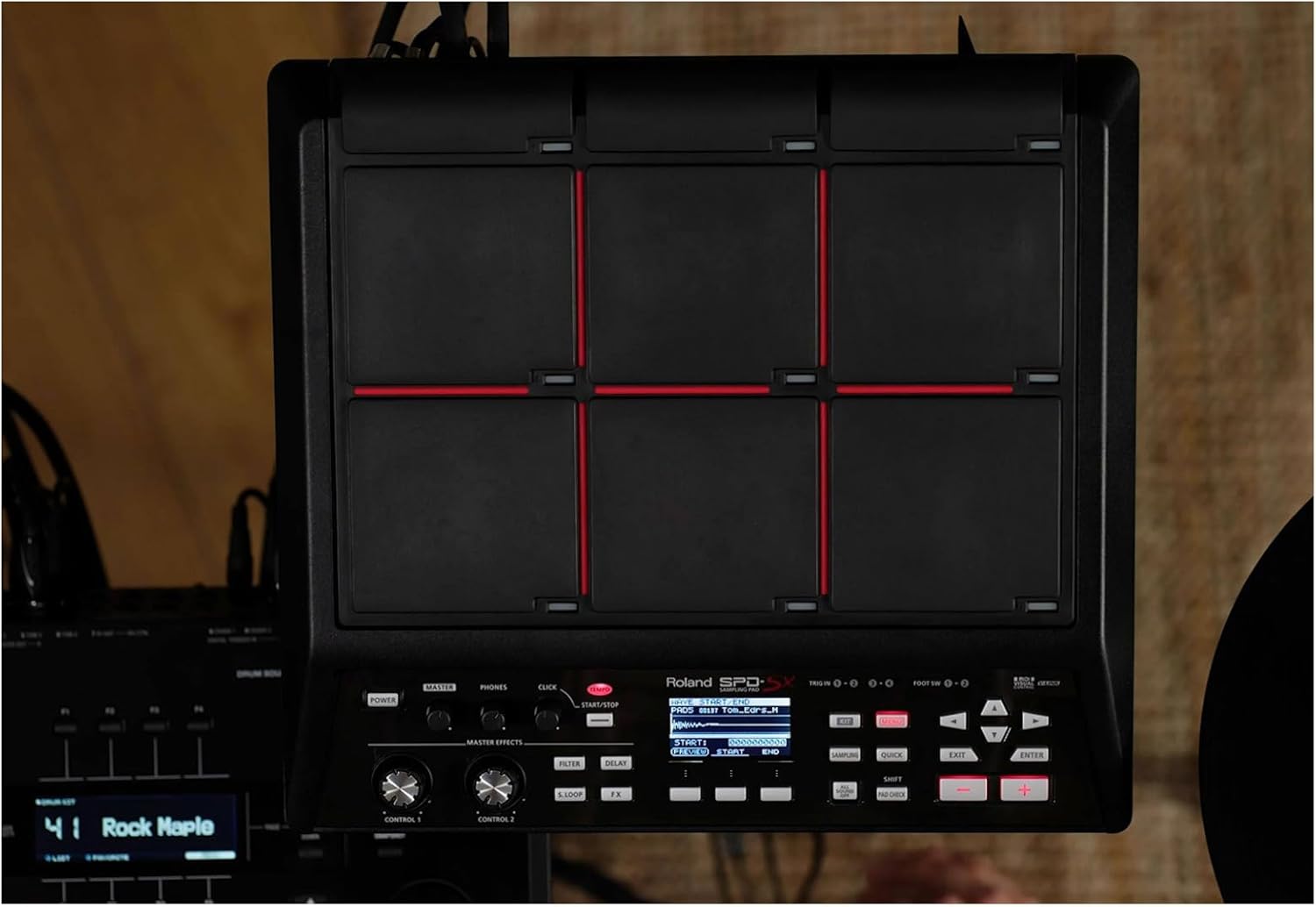Toggle the TEMPO START/STOP click

(599, 719)
